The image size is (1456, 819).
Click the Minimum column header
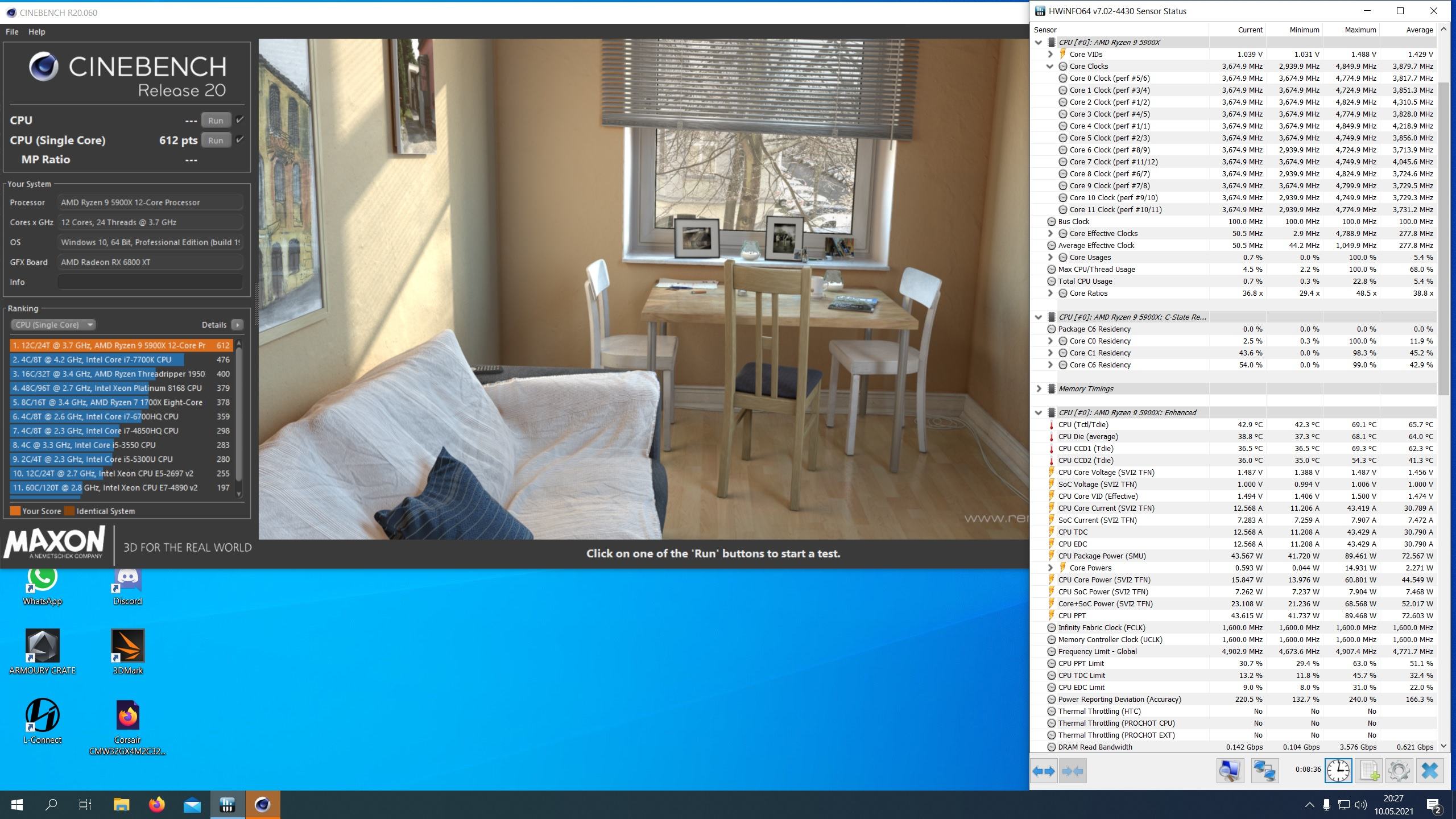pos(1294,30)
